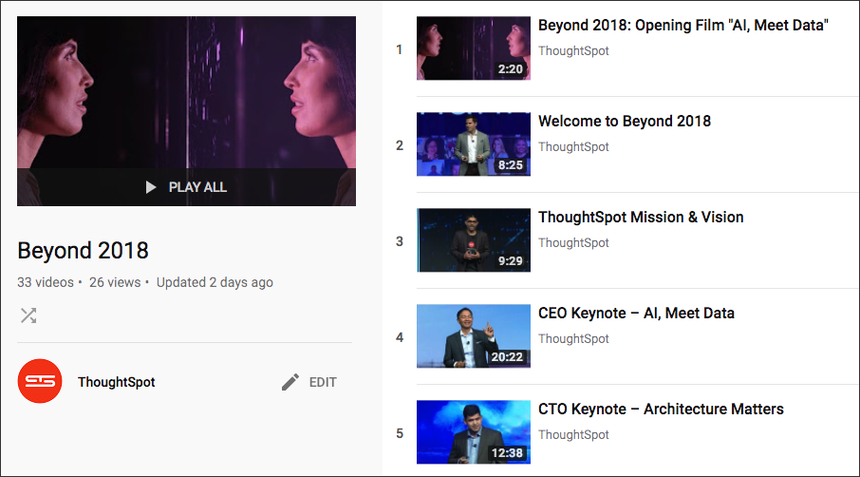Open the ThoughtSpot channel avatar logo
The width and height of the screenshot is (860, 477).
click(39, 381)
